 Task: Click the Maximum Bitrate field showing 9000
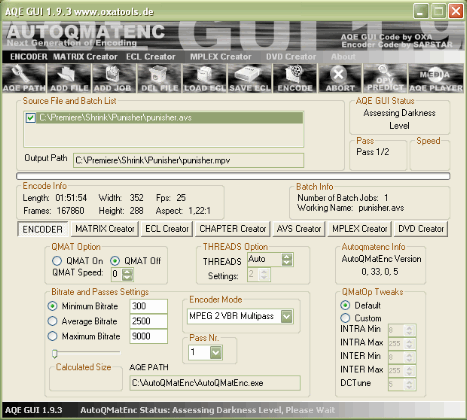coord(148,336)
